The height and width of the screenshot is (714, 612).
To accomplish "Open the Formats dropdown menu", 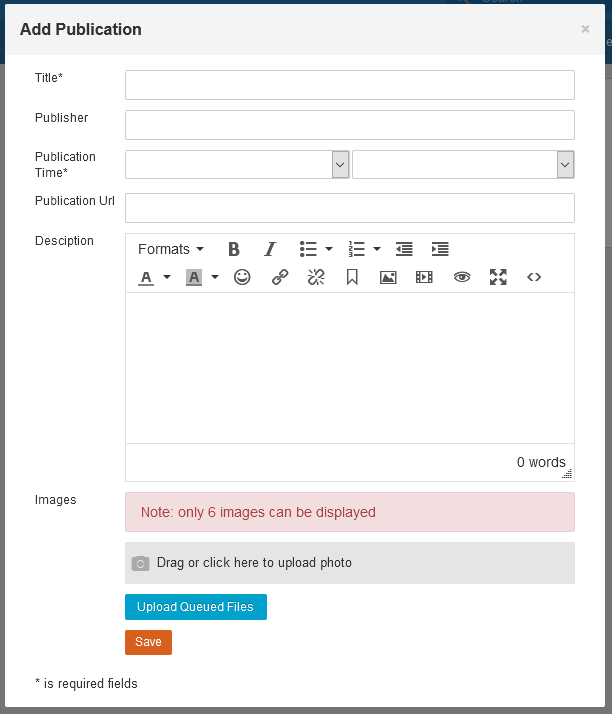I will point(170,249).
